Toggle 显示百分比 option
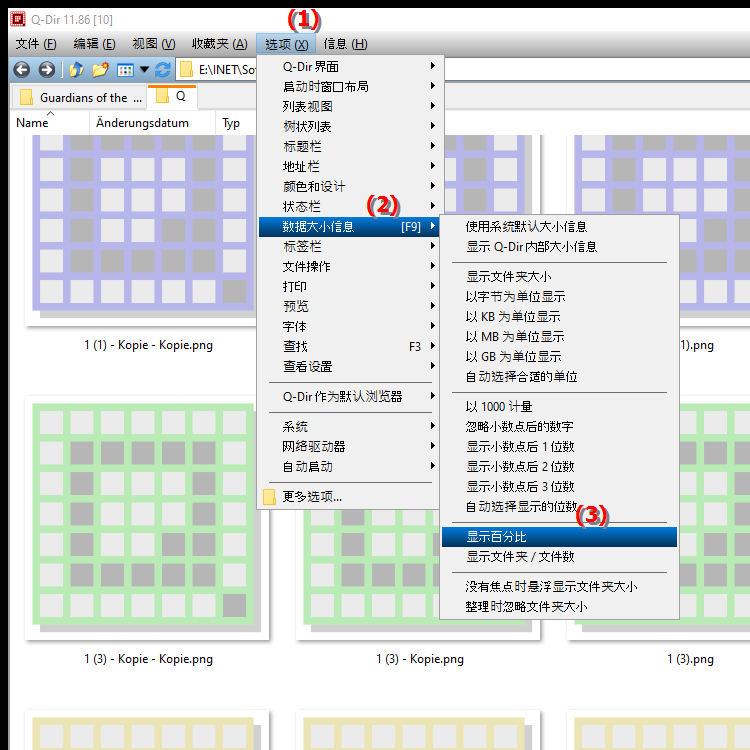 coord(559,537)
